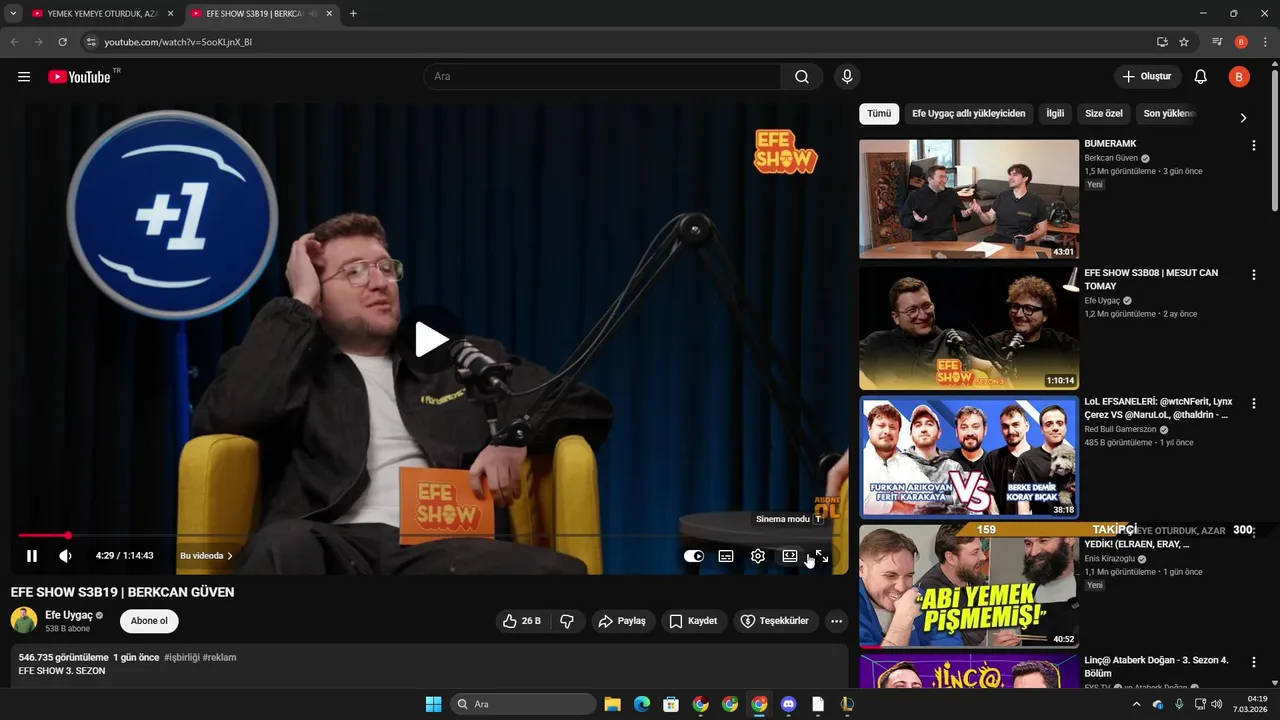Screen dimensions: 1280x720
Task: Click the Efe Uygaç channel name
Action: [69, 615]
